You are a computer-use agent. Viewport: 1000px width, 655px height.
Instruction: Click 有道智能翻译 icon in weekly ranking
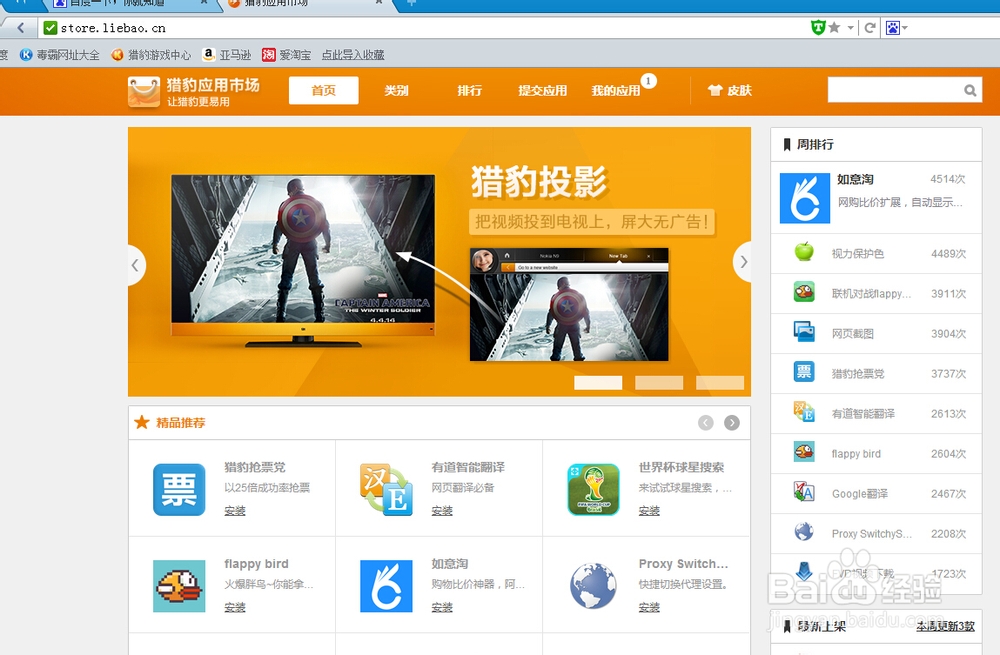pos(804,412)
